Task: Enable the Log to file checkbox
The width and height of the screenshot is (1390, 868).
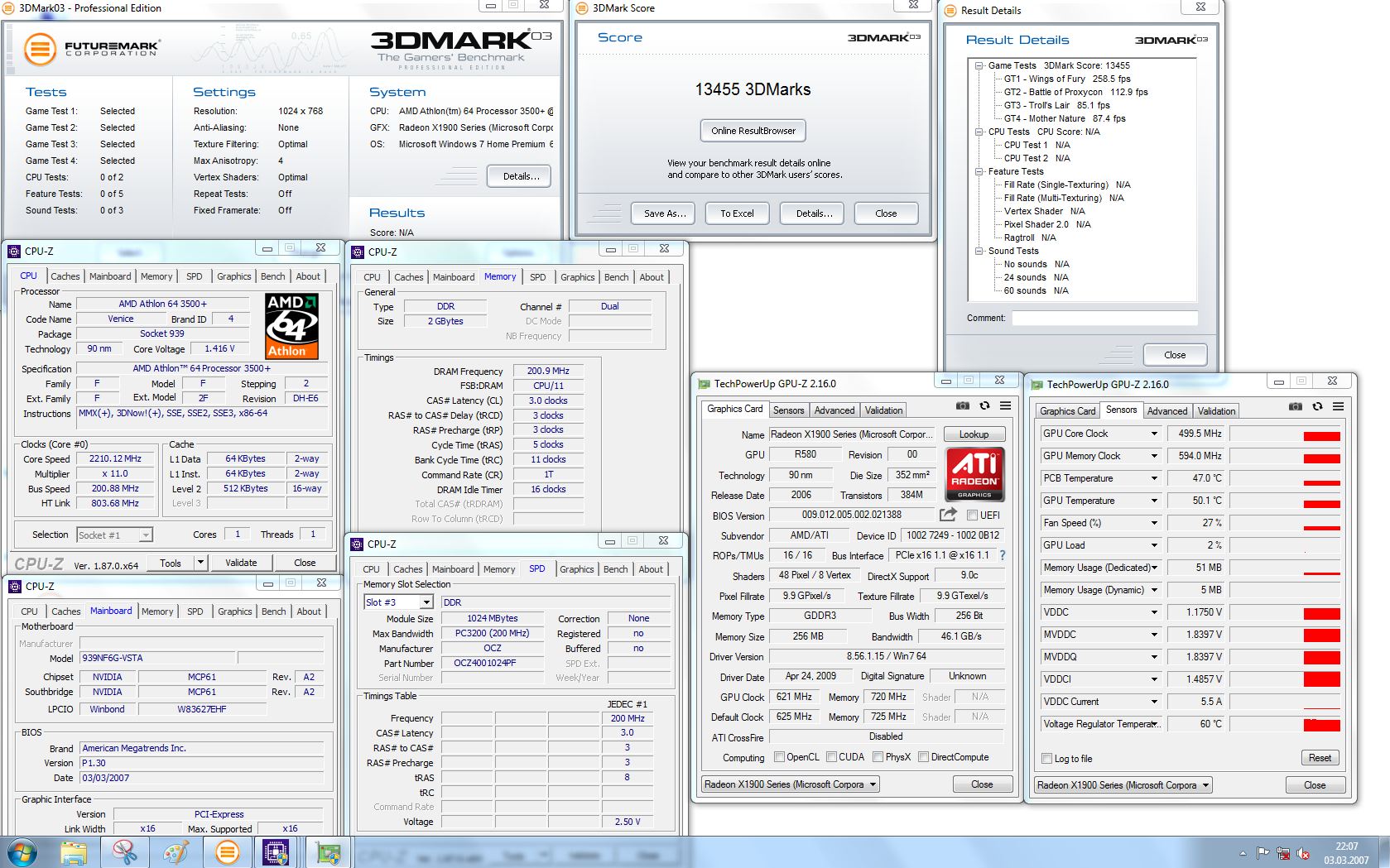Action: pos(1047,758)
